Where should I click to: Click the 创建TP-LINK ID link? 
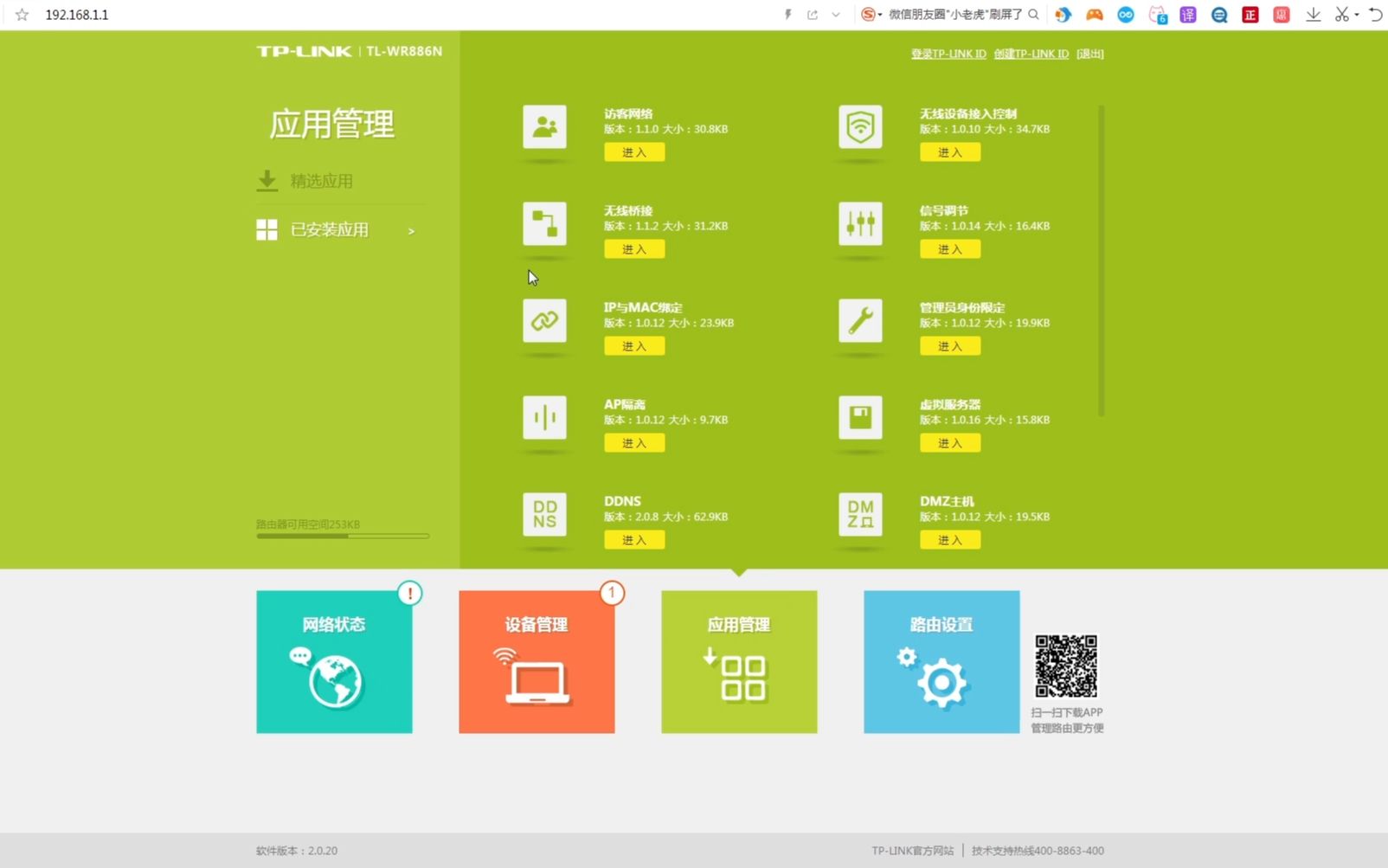pos(1031,54)
